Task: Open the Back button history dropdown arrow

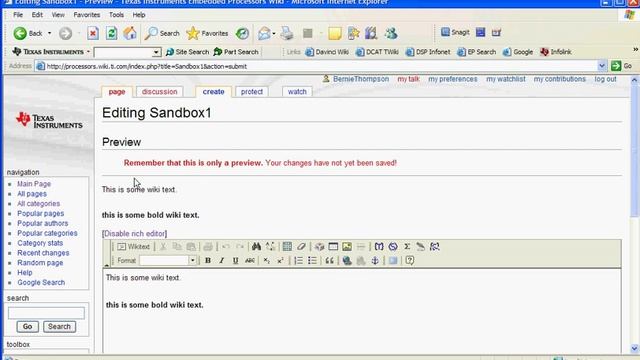Action: pyautogui.click(x=49, y=33)
